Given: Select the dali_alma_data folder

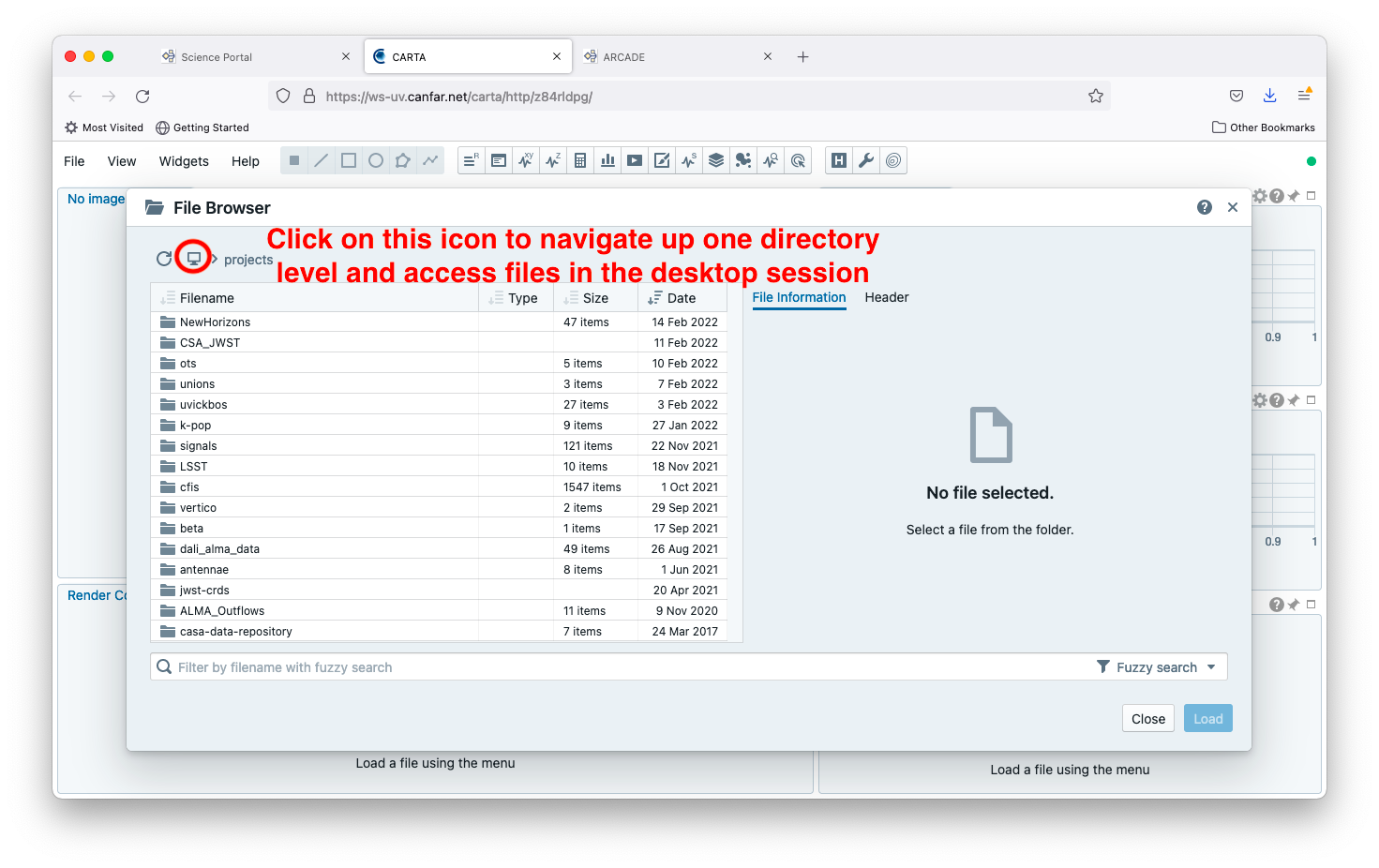Looking at the screenshot, I should coord(439,548).
